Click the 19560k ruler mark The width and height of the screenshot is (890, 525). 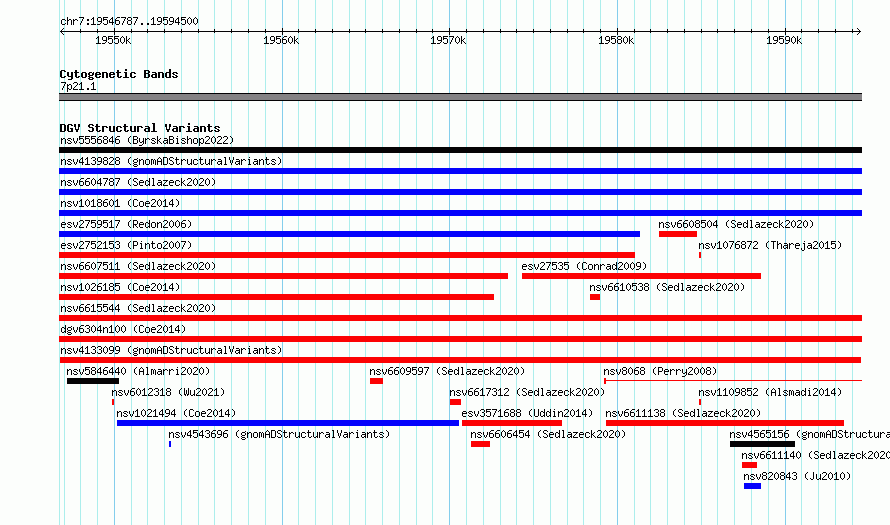[x=281, y=40]
